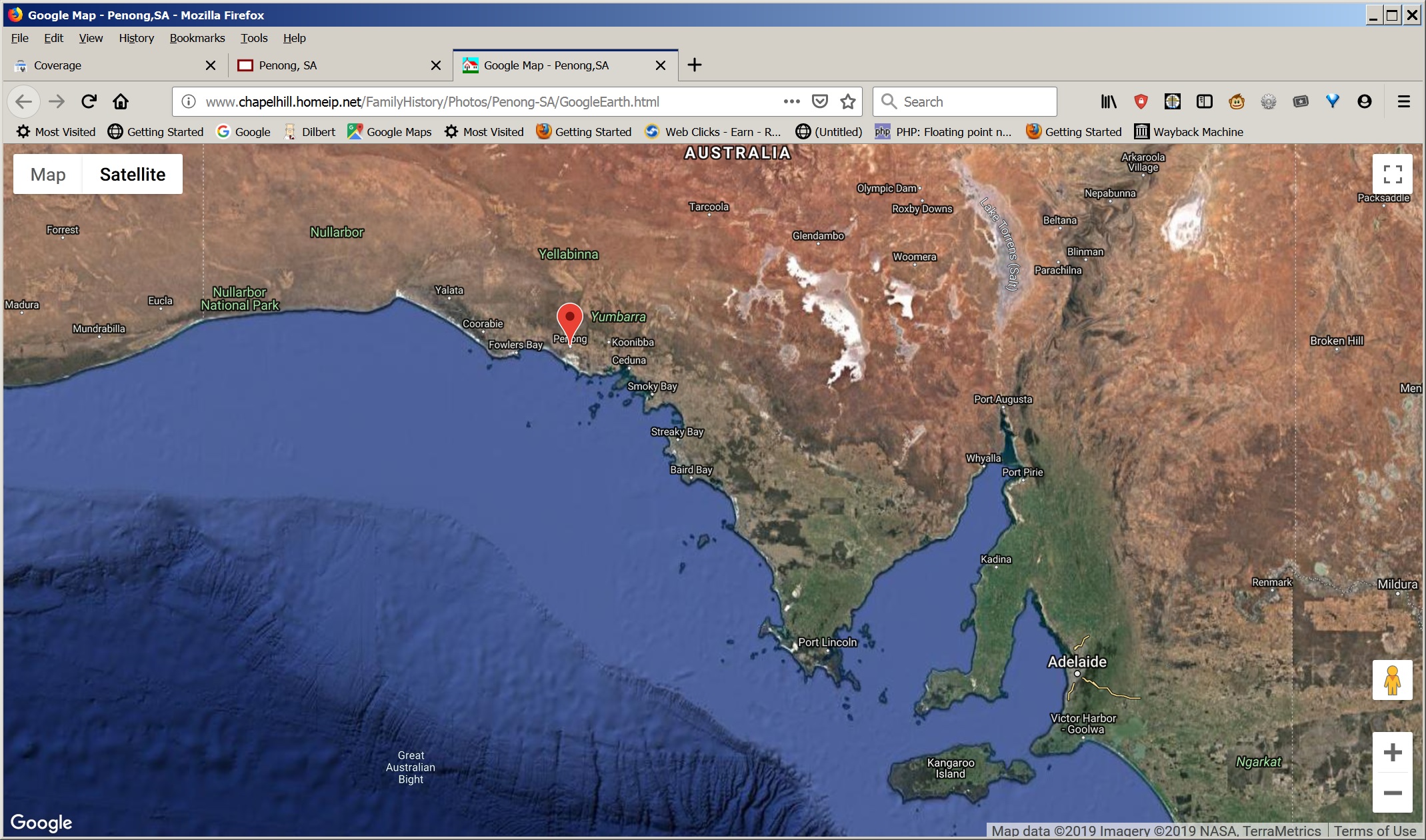The image size is (1426, 840).
Task: Show site information icon in address bar
Action: coord(189,101)
